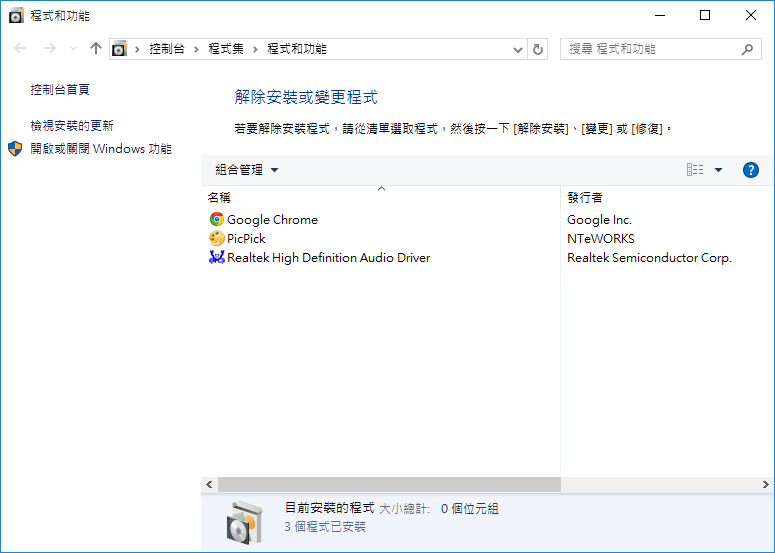Maximize the 程式和功能 window
The image size is (775, 553).
point(705,15)
